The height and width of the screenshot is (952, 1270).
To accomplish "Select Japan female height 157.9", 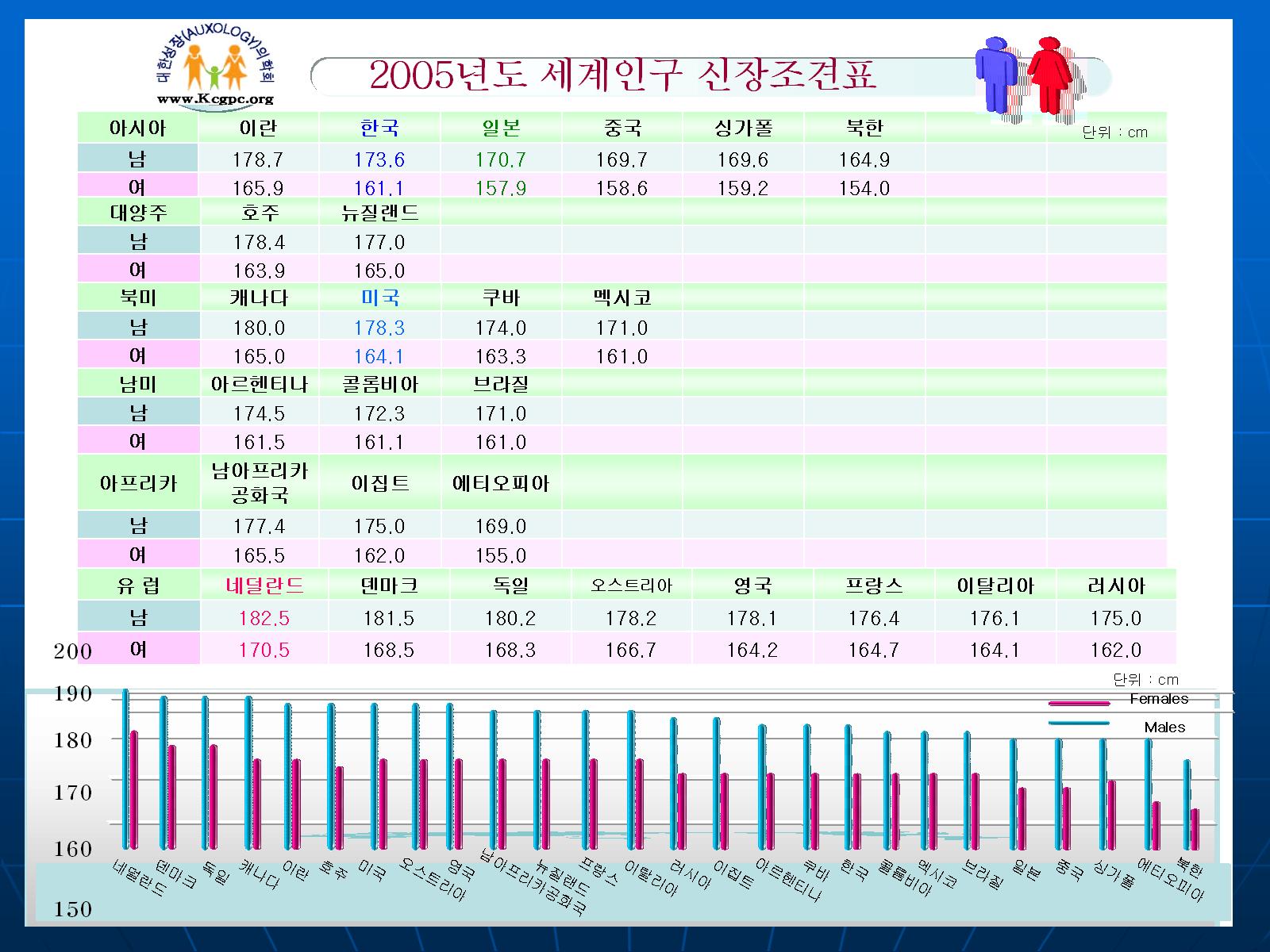I will (x=501, y=188).
